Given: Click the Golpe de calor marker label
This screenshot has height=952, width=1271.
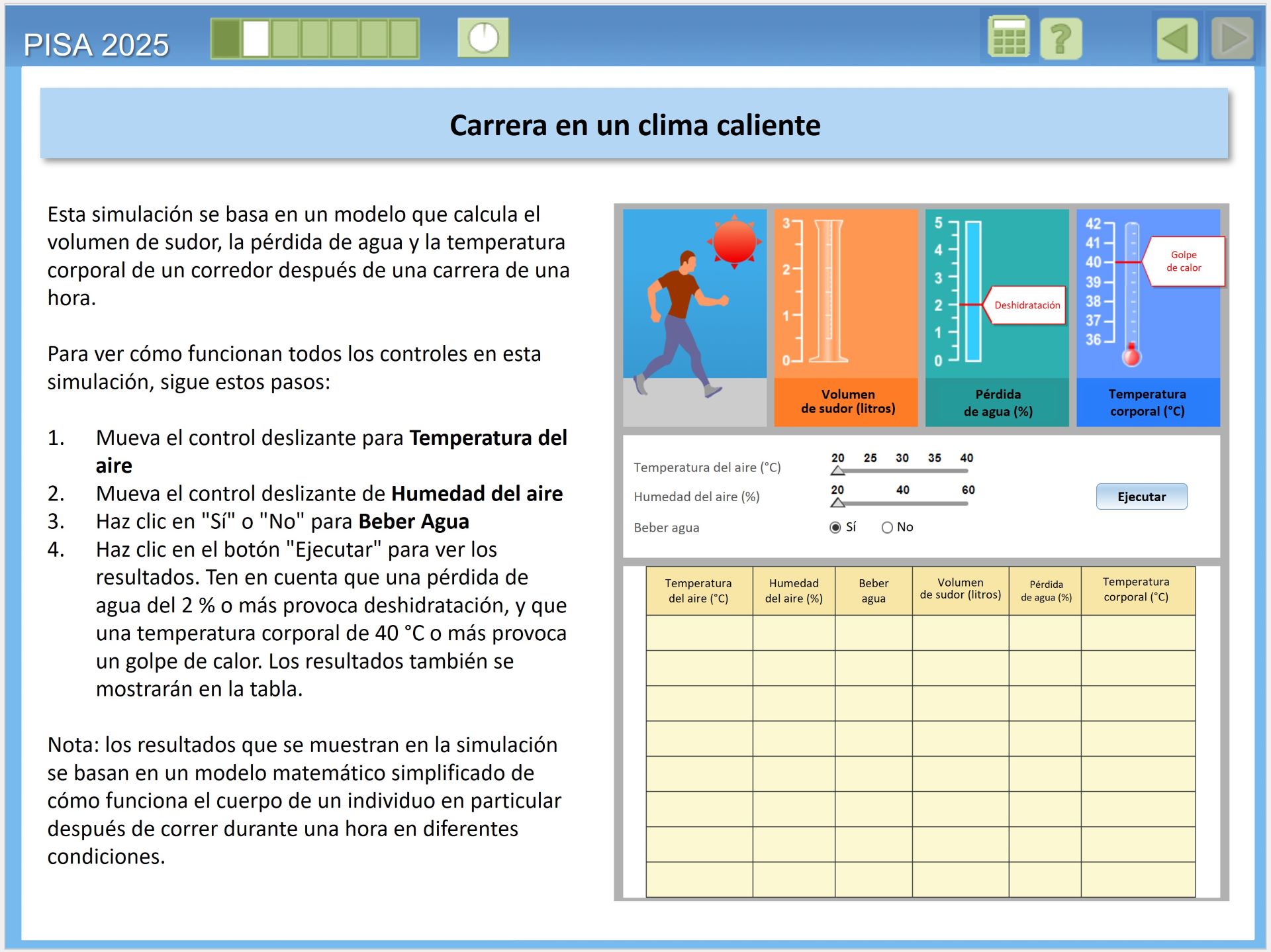Looking at the screenshot, I should pos(1184,262).
